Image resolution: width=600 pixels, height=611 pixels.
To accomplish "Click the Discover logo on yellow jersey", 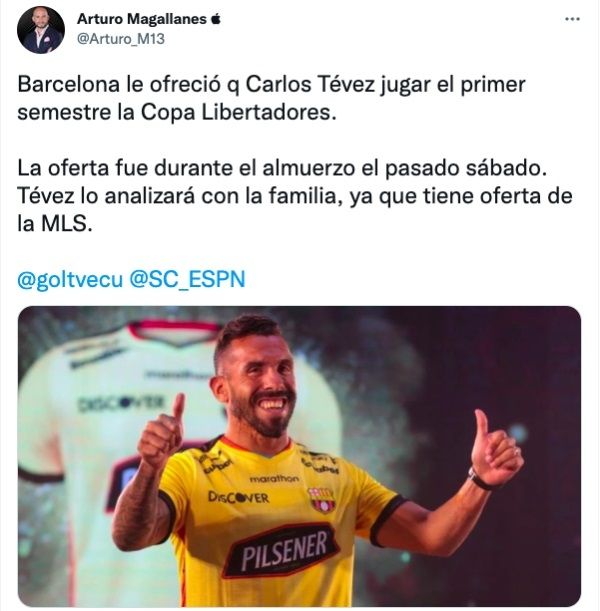I will click(238, 497).
